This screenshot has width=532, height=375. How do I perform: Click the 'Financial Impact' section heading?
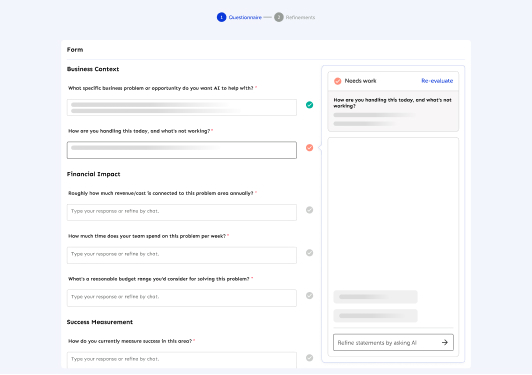tap(94, 174)
